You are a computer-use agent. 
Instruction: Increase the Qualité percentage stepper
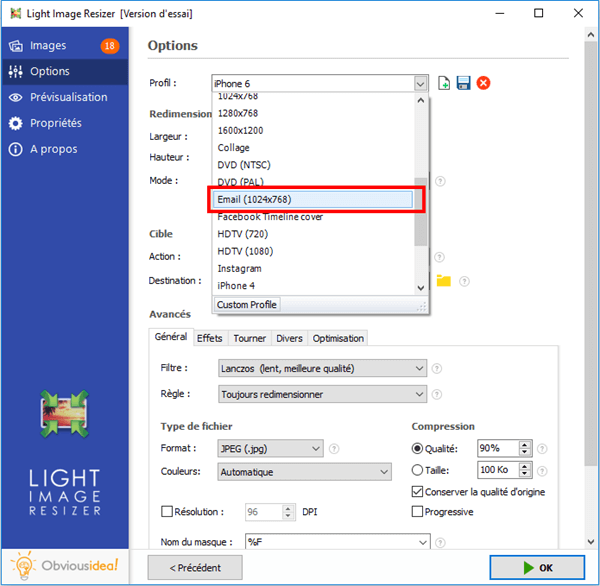click(x=524, y=444)
